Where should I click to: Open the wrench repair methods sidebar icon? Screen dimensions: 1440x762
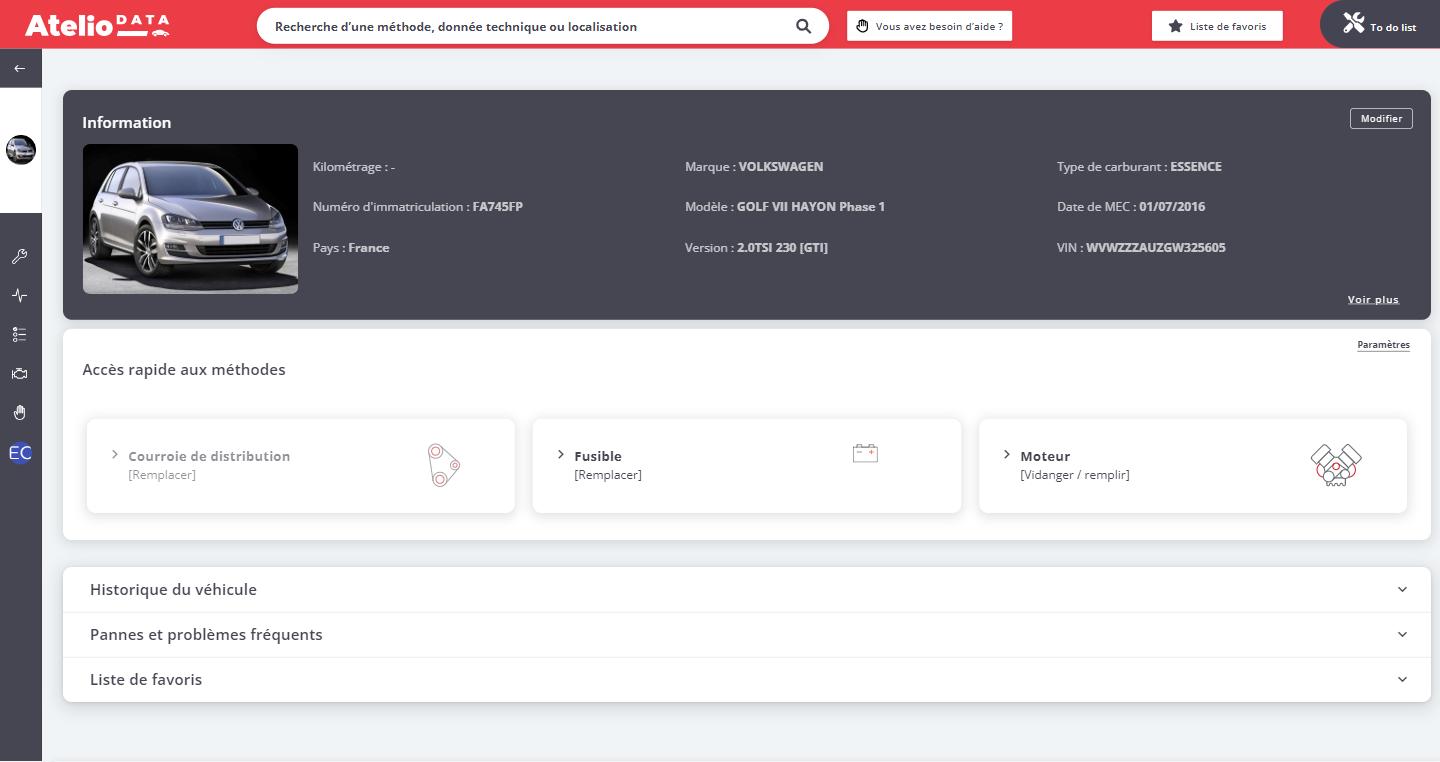(x=19, y=257)
